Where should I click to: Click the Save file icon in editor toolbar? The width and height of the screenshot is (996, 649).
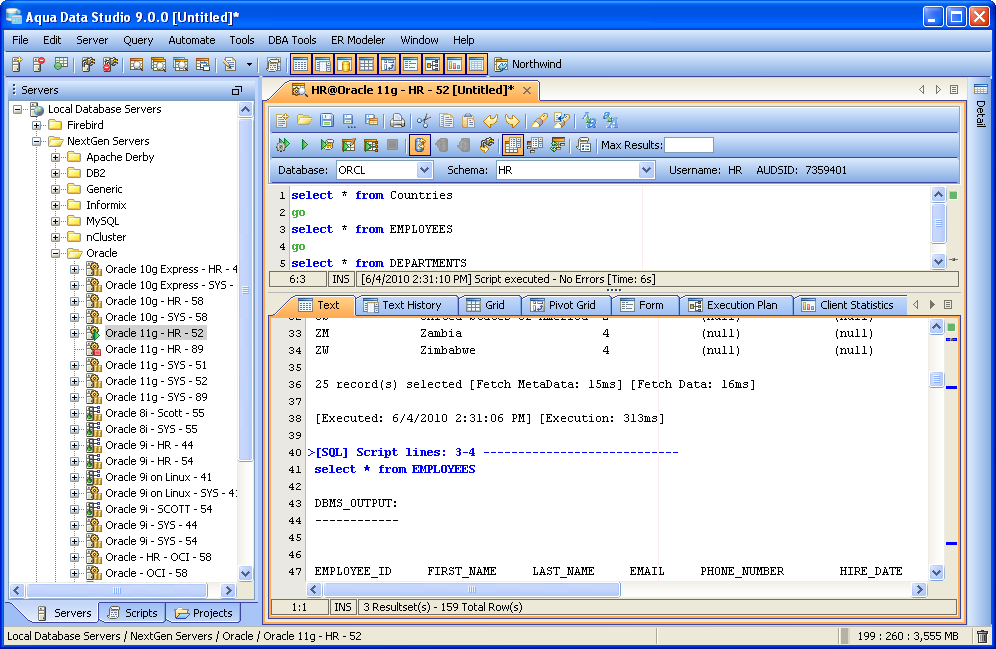tap(326, 120)
